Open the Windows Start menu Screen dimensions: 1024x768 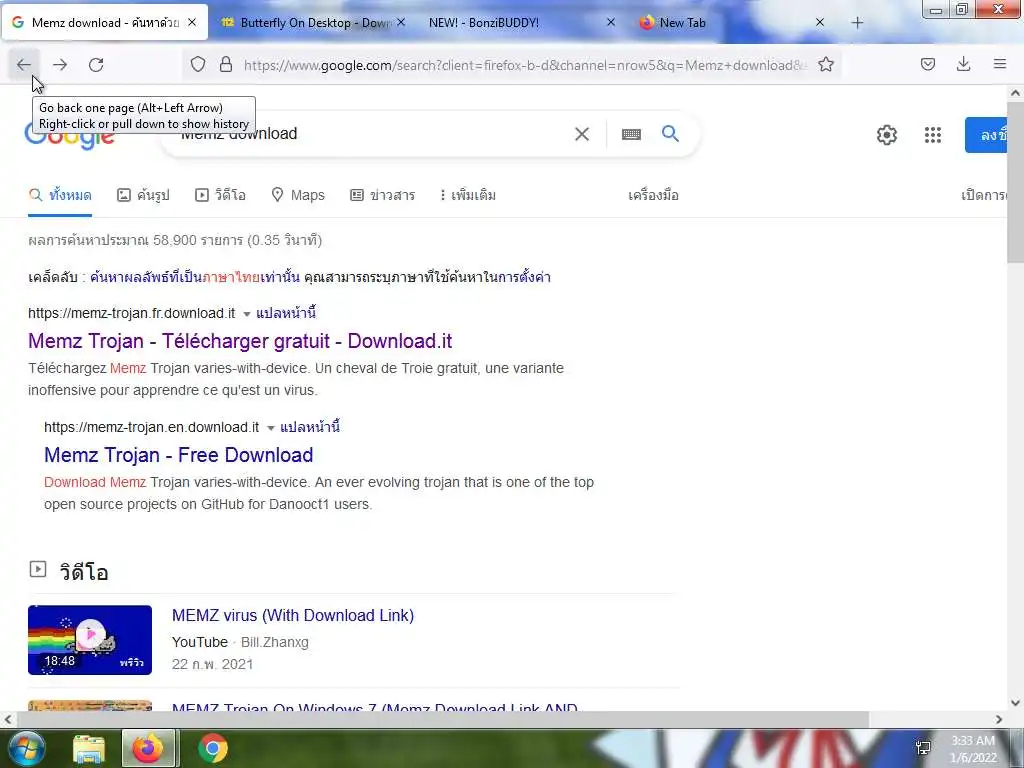(25, 748)
